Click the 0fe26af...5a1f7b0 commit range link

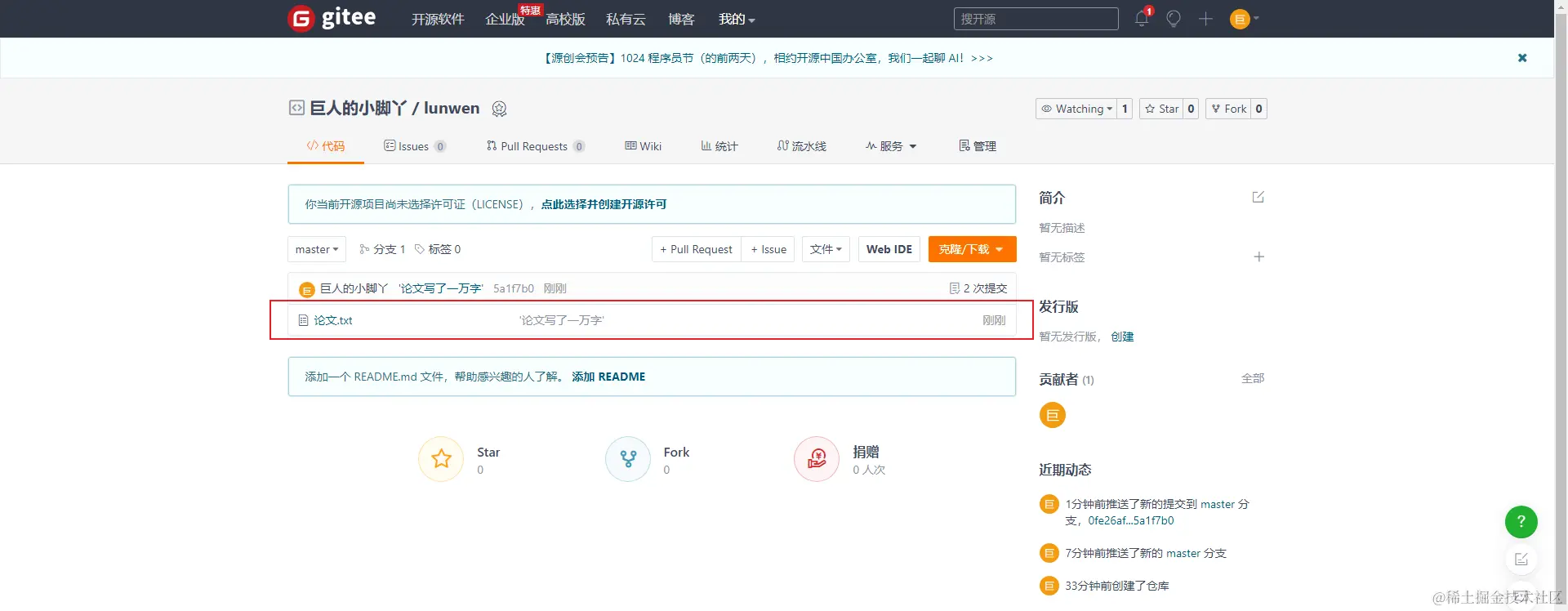[1131, 520]
